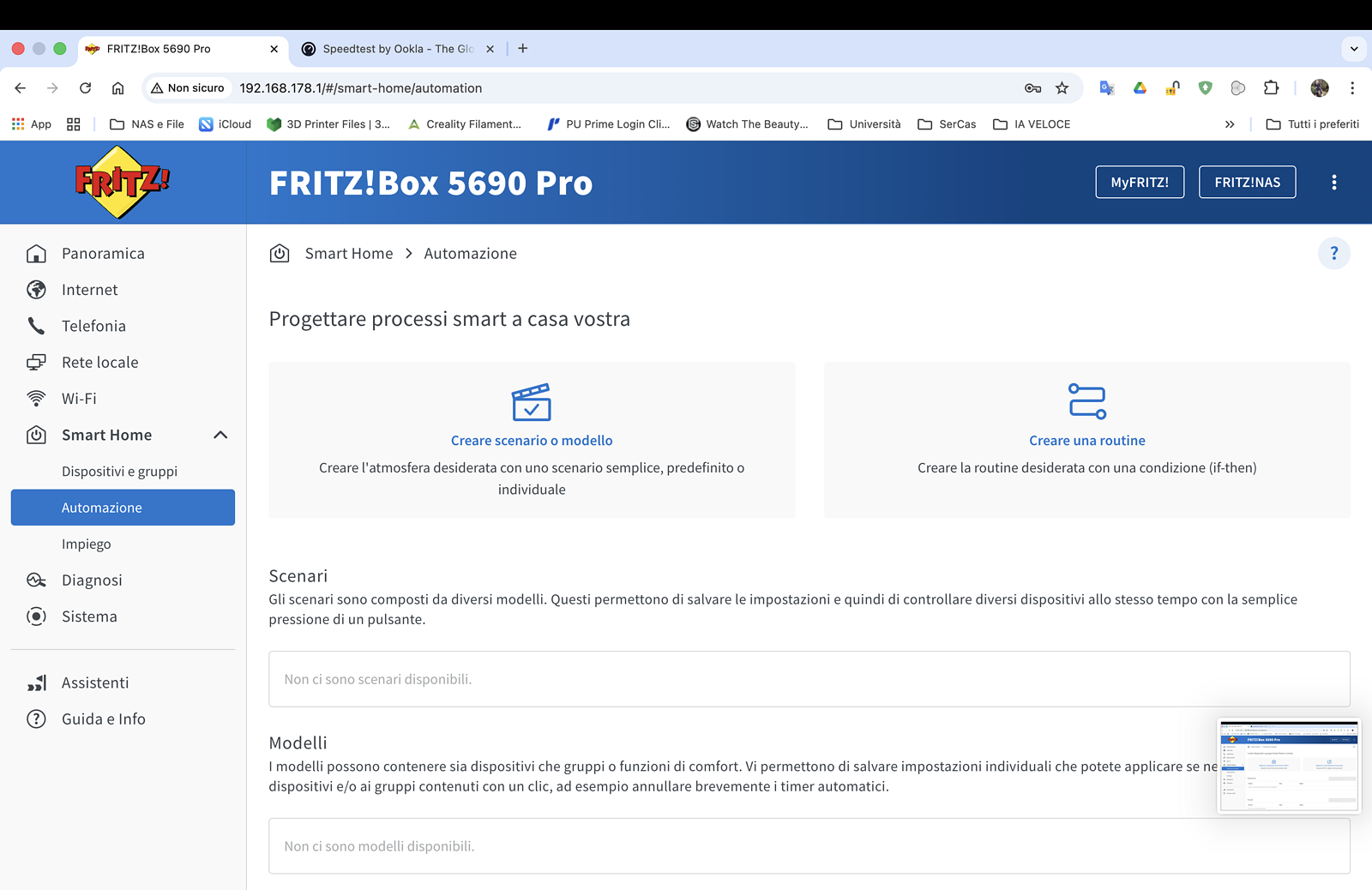Click the MyFRITZ! button
The width and height of the screenshot is (1372, 890).
coord(1140,182)
